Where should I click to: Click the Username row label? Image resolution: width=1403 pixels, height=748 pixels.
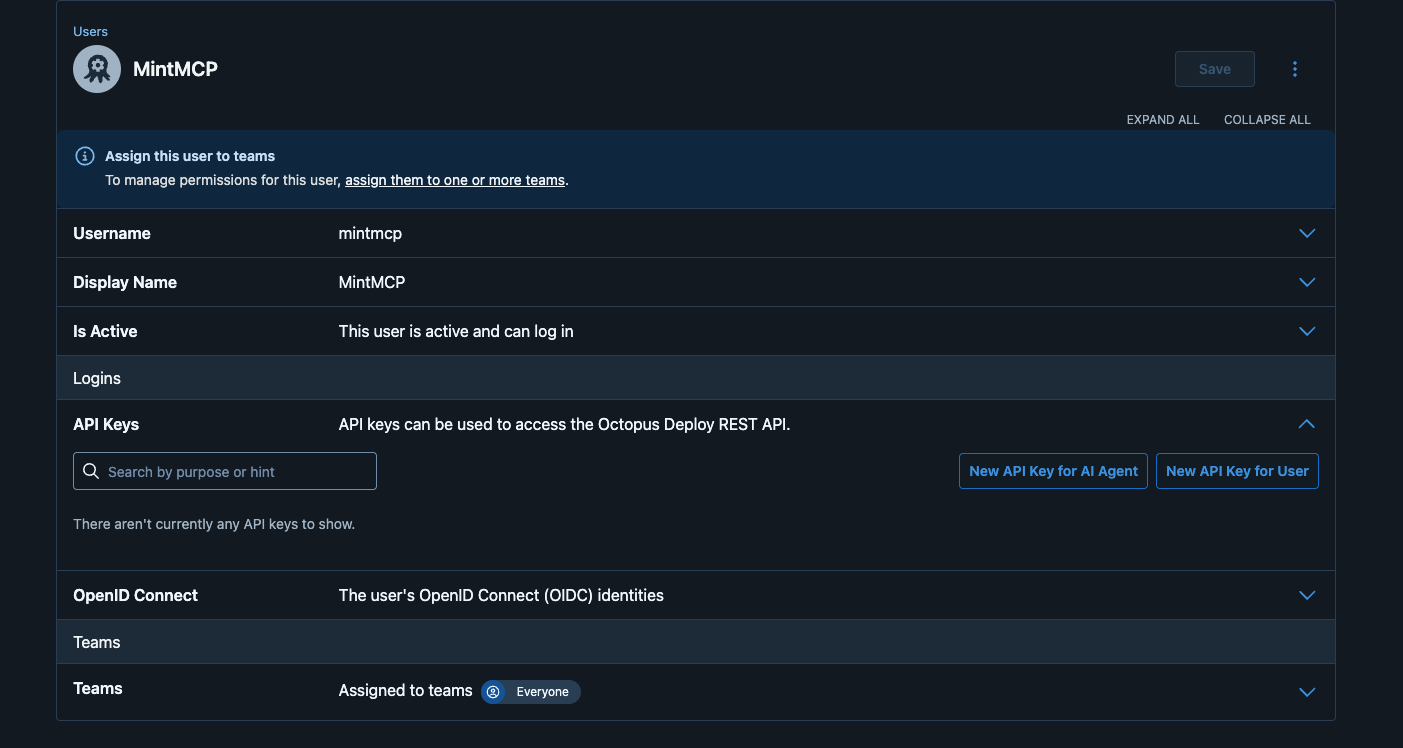[x=112, y=233]
